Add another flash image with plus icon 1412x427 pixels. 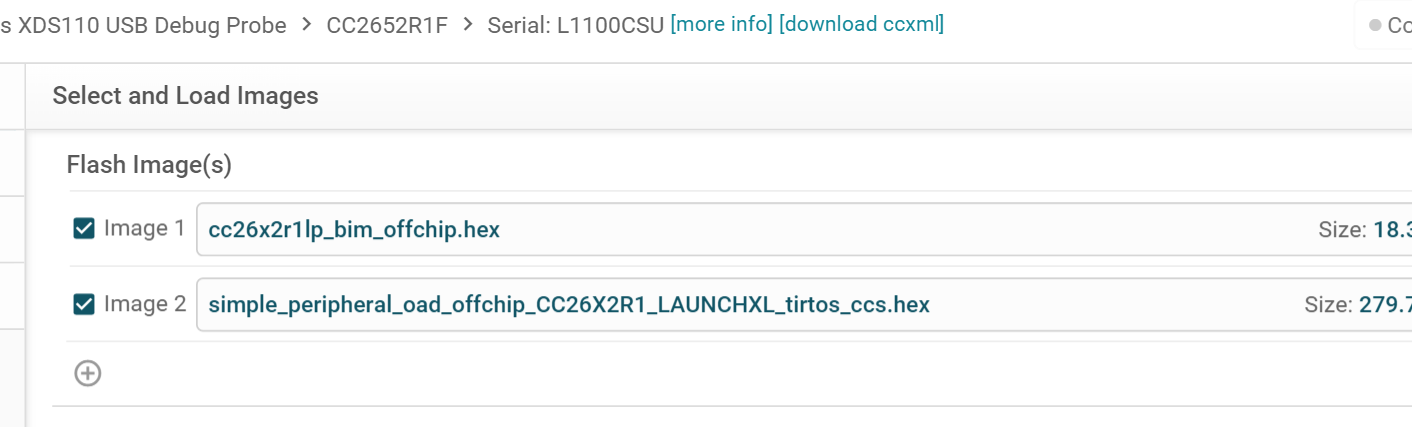[x=88, y=374]
